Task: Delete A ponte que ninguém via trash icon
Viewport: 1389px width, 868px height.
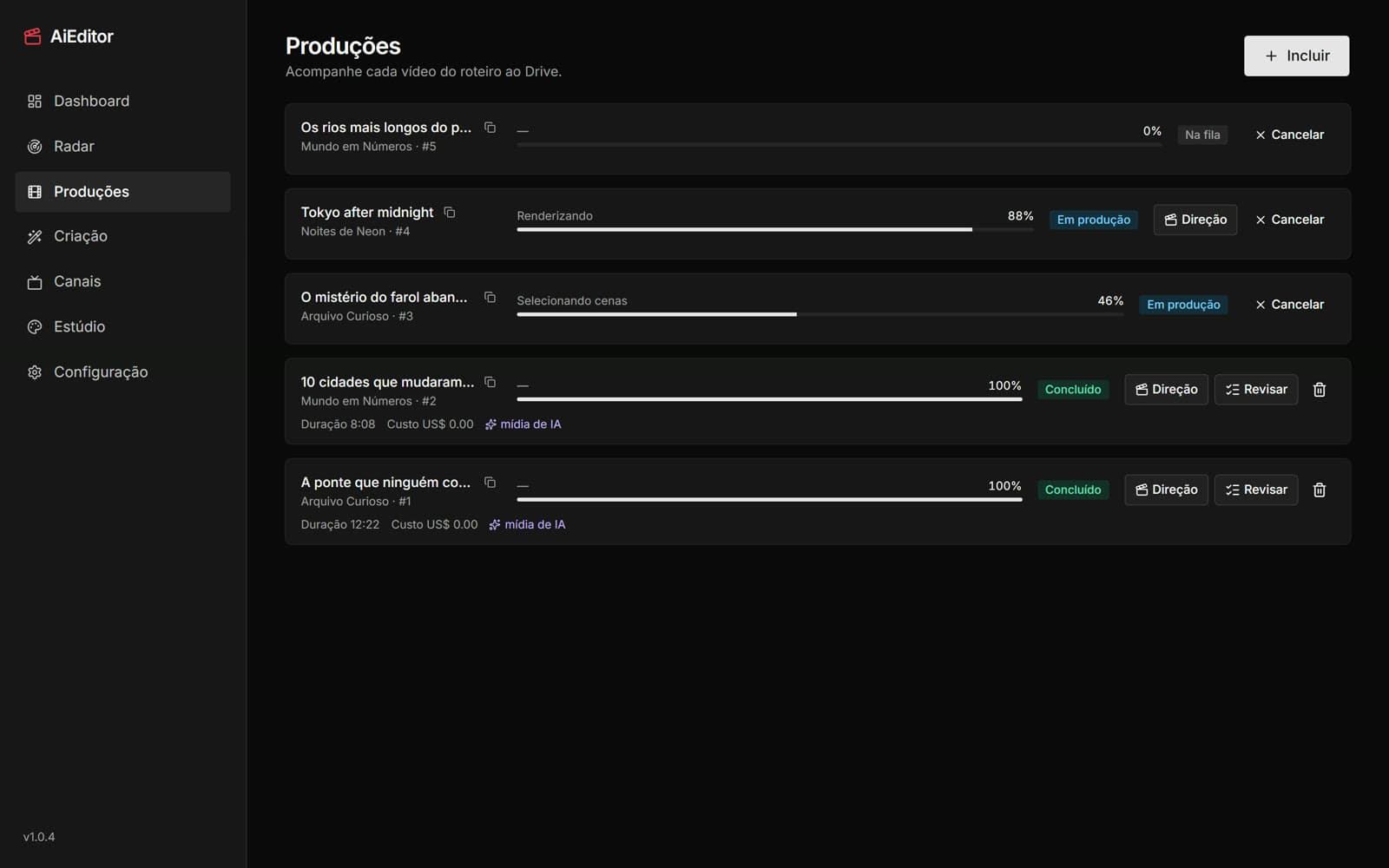Action: (1320, 490)
